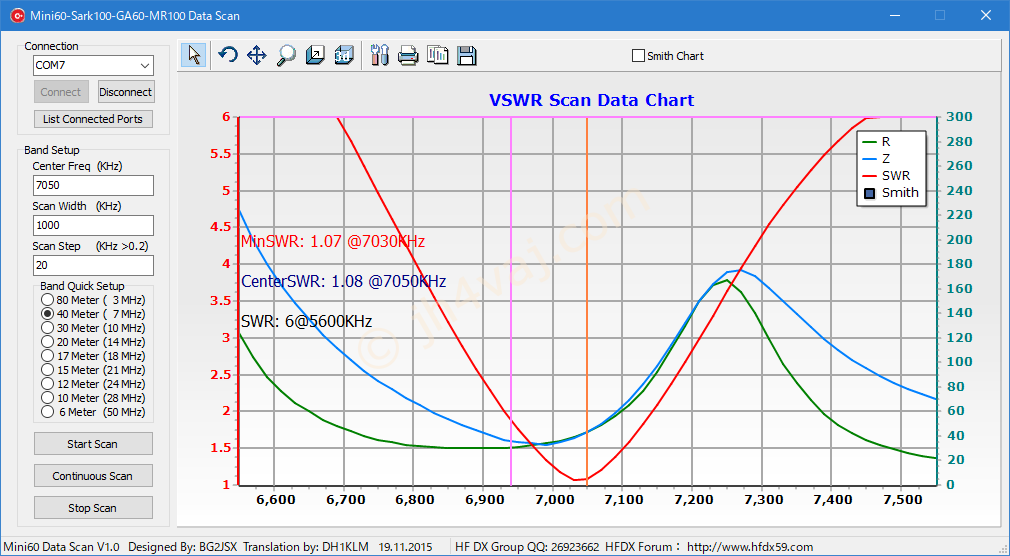Toggle the Smith series box in legend

pos(870,193)
